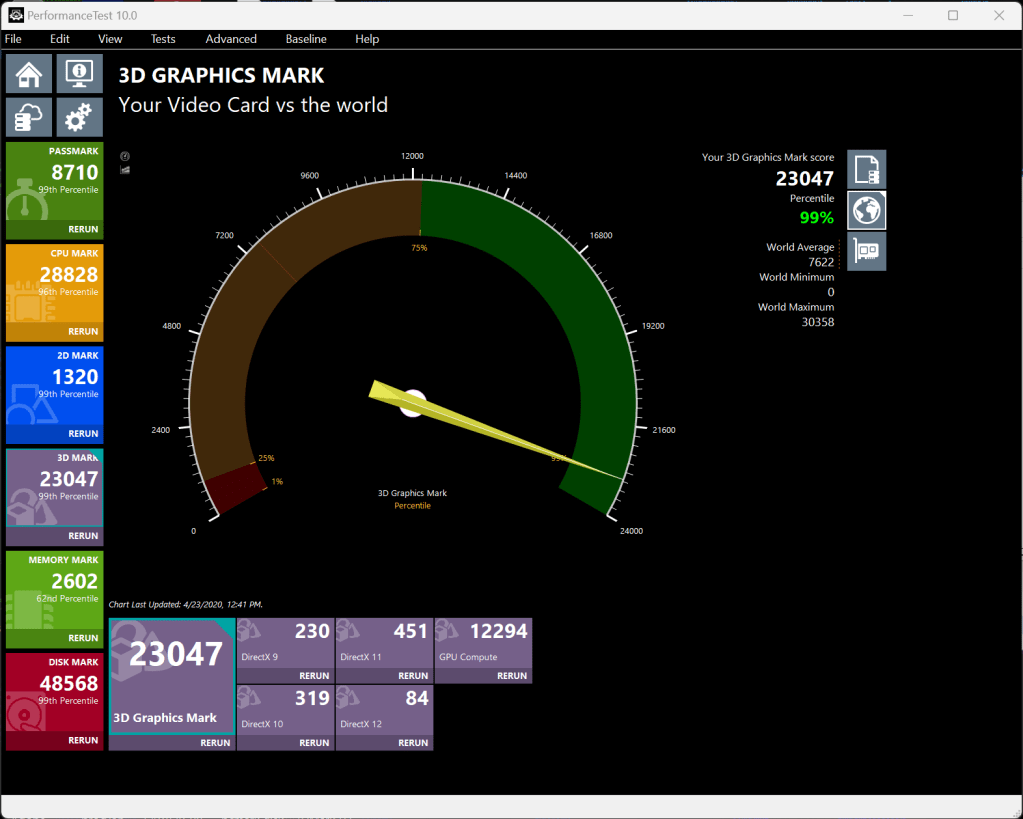
Task: Rerun the GPU Compute test
Action: tap(511, 676)
